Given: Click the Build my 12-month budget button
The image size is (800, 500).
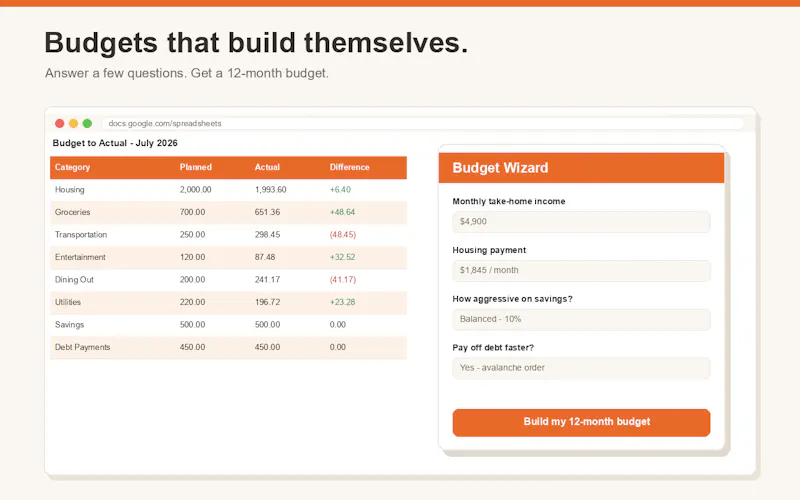Looking at the screenshot, I should point(581,422).
